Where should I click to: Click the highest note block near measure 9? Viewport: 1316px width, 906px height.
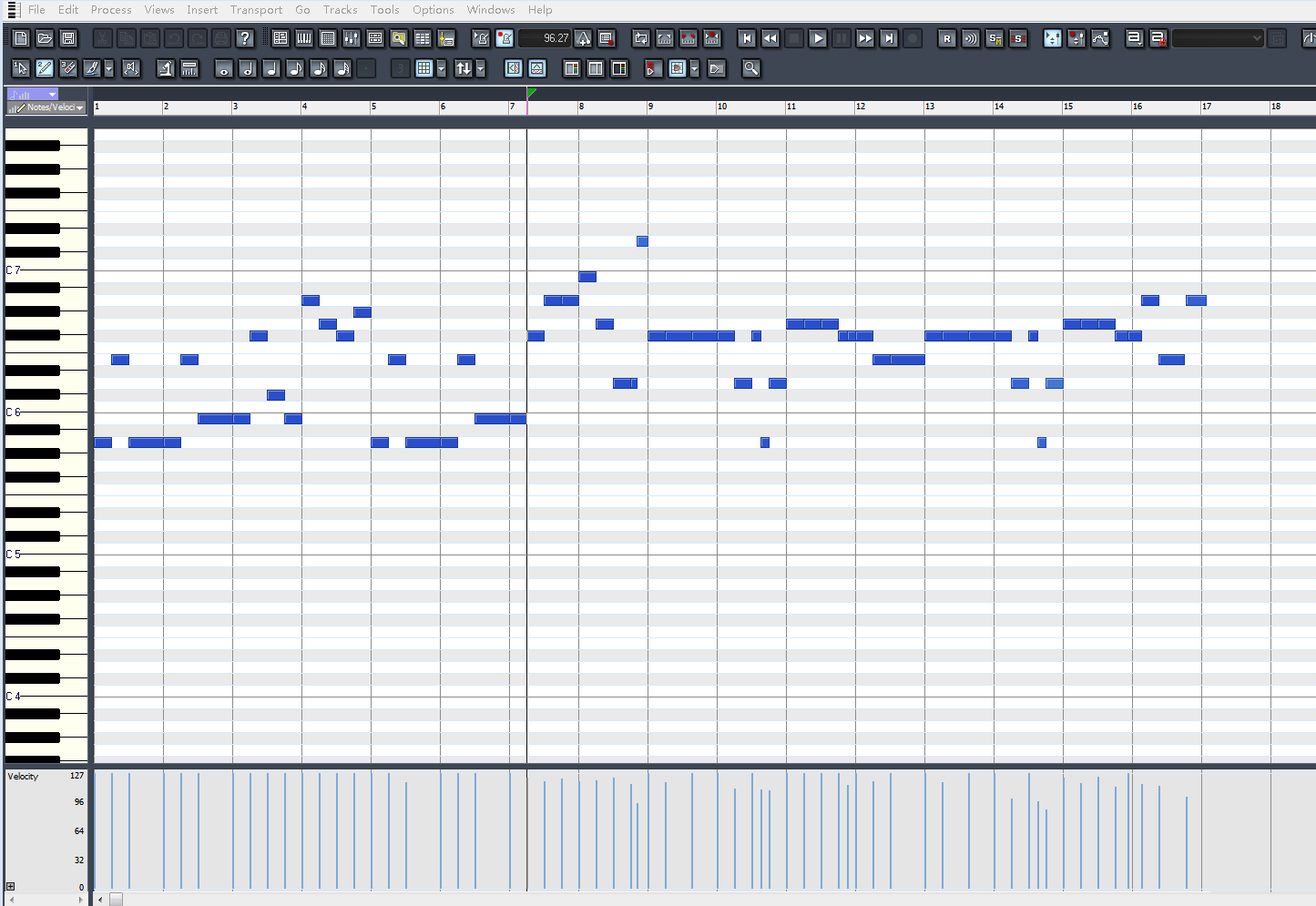(x=642, y=241)
